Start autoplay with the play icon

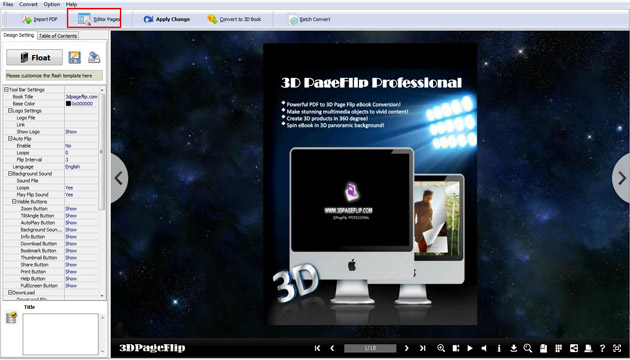coord(470,348)
